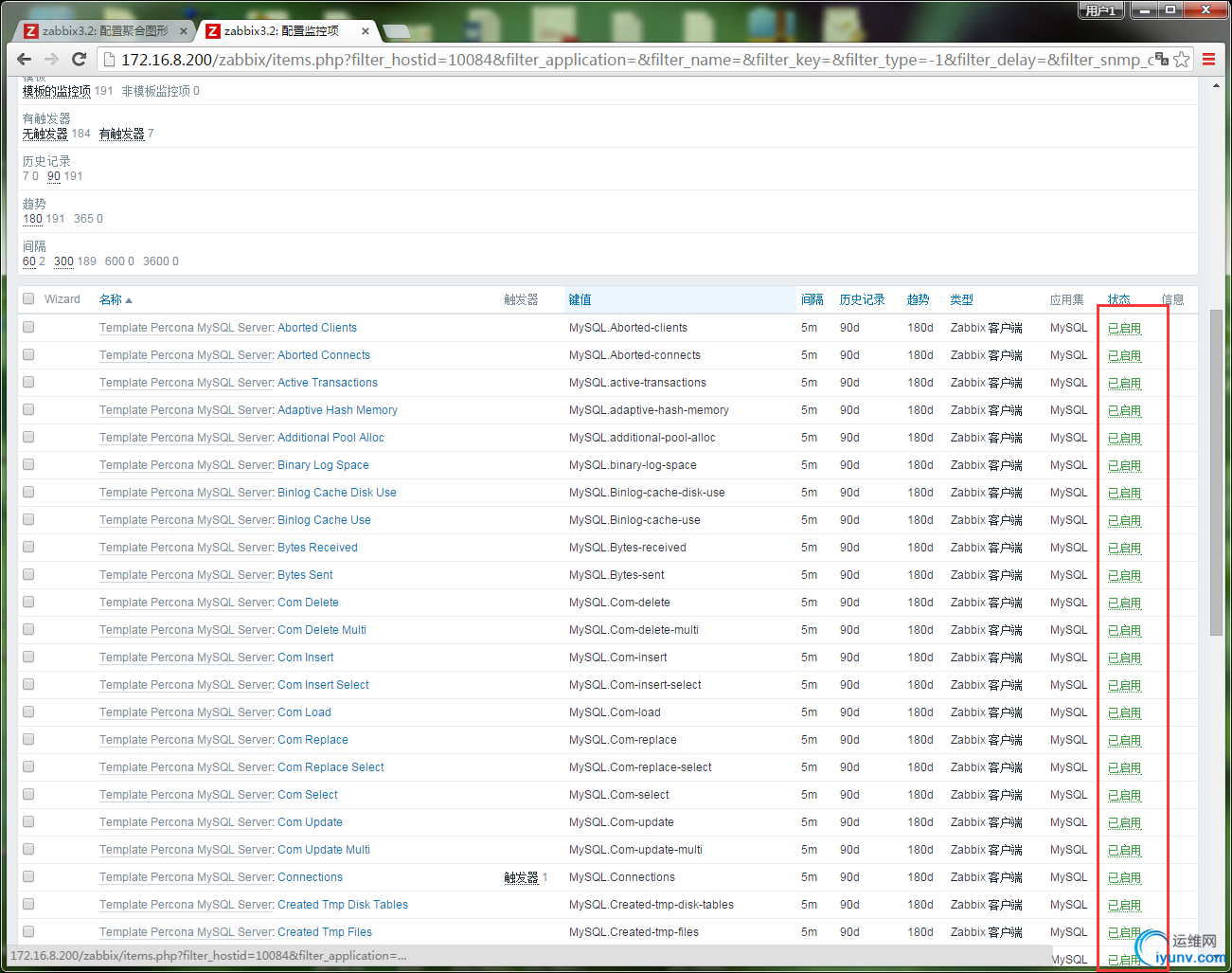
Task: Filter by 模板的监控项 subfilter
Action: (57, 91)
